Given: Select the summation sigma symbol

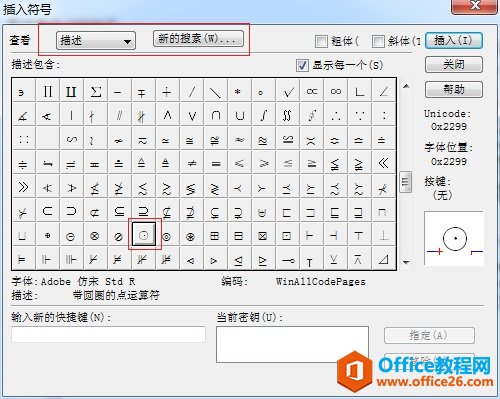Looking at the screenshot, I should (x=96, y=92).
